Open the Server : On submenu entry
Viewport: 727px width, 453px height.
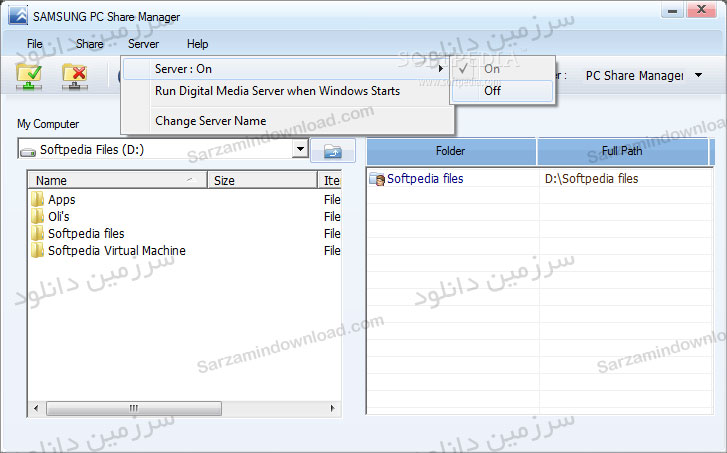[287, 69]
